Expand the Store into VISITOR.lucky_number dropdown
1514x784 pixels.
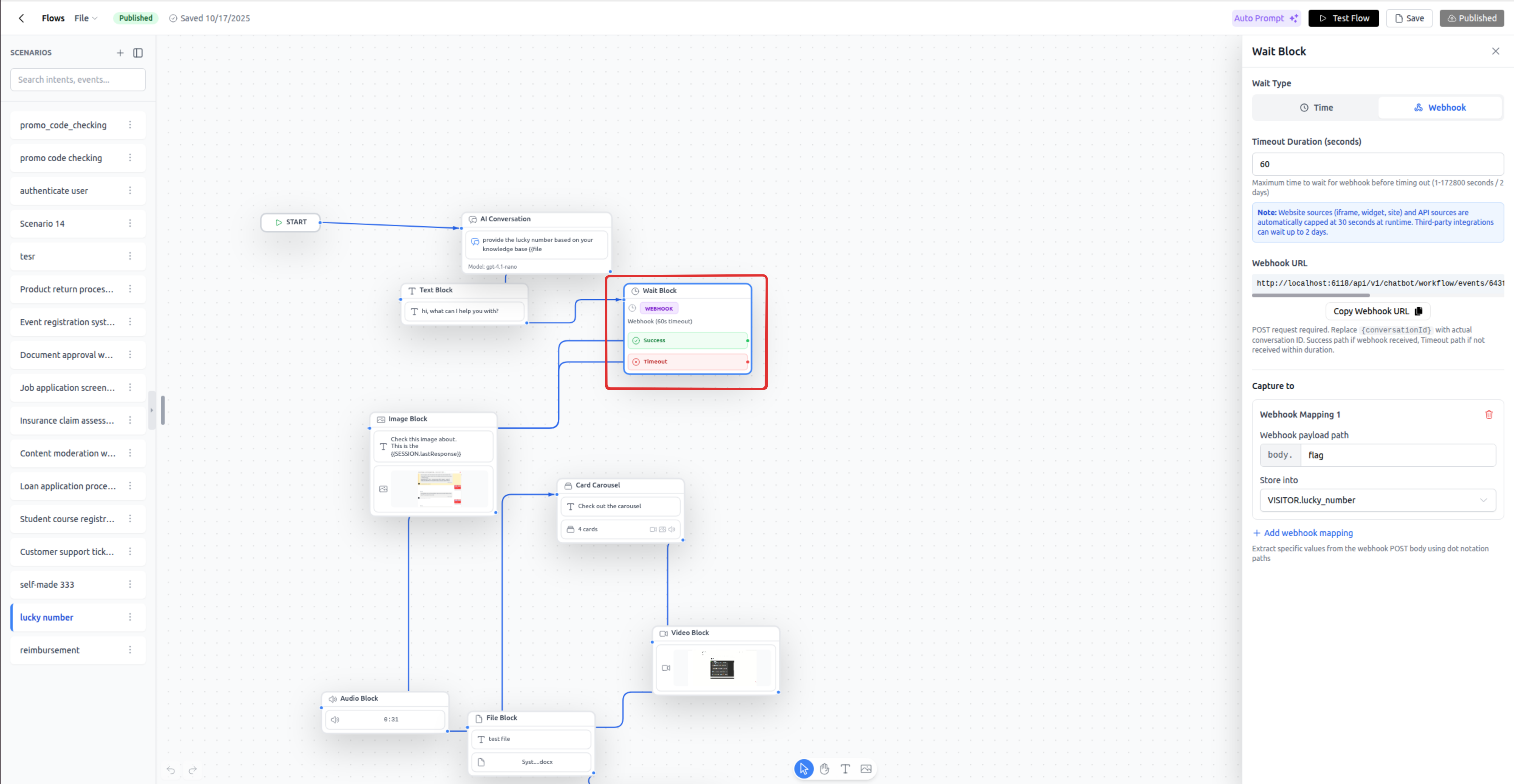point(1377,500)
